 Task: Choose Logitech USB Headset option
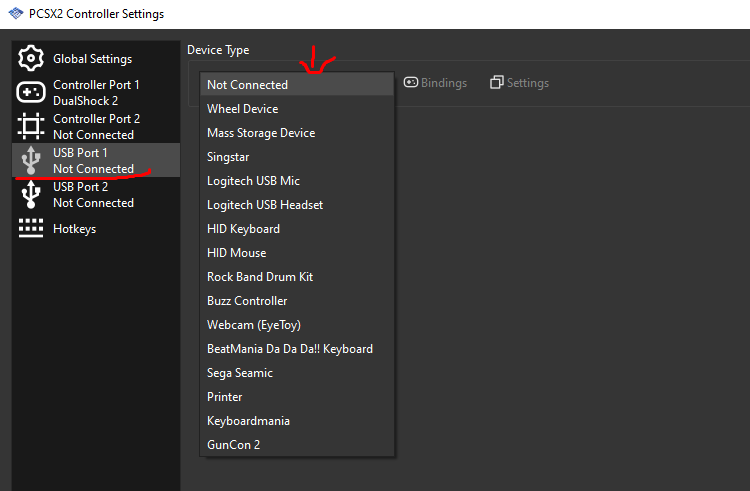click(297, 205)
